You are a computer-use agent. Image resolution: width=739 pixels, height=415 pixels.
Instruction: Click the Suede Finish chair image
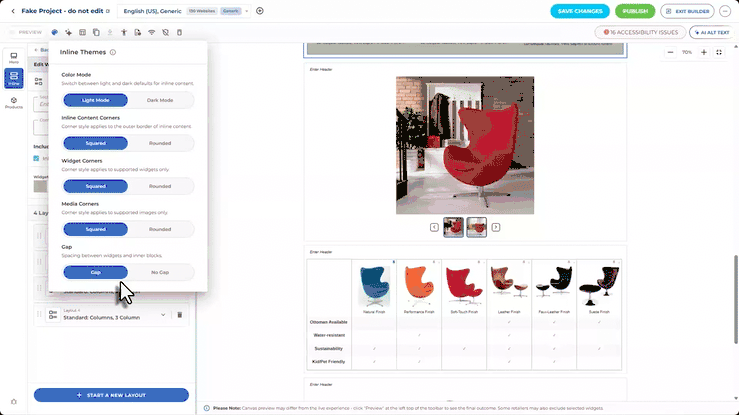pos(599,285)
